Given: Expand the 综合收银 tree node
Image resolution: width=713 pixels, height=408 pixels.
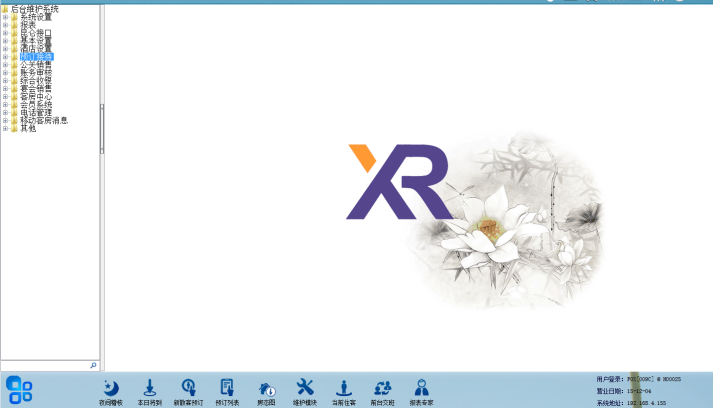Looking at the screenshot, I should pyautogui.click(x=5, y=81).
